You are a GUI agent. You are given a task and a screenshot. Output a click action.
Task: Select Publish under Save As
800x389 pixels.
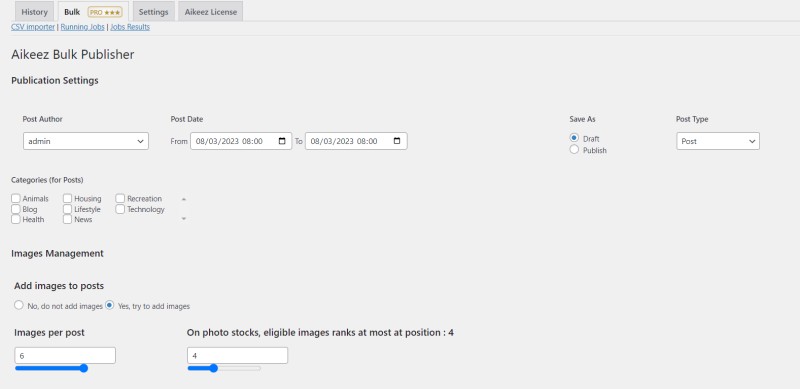point(574,150)
